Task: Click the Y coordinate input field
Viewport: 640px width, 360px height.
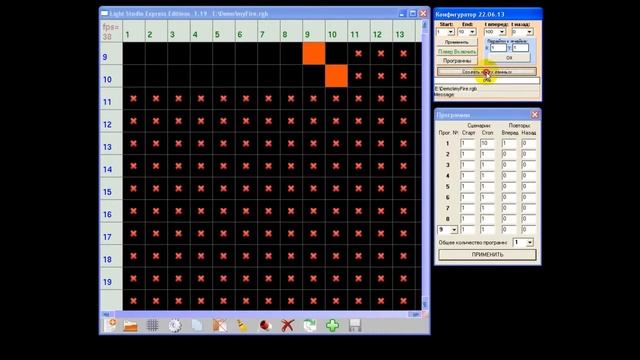Action: coord(520,48)
